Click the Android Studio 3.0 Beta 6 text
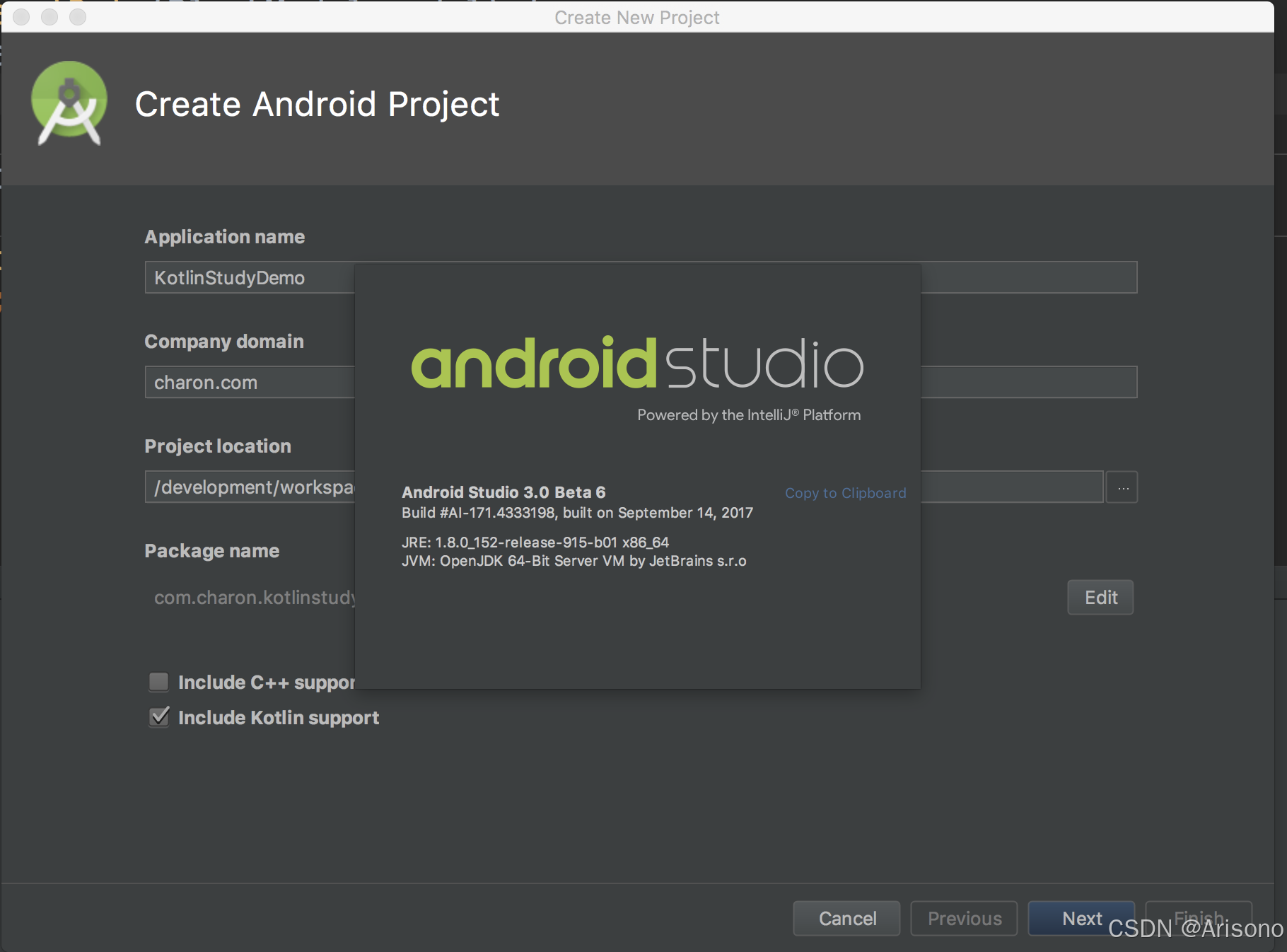The width and height of the screenshot is (1287, 952). 503,492
